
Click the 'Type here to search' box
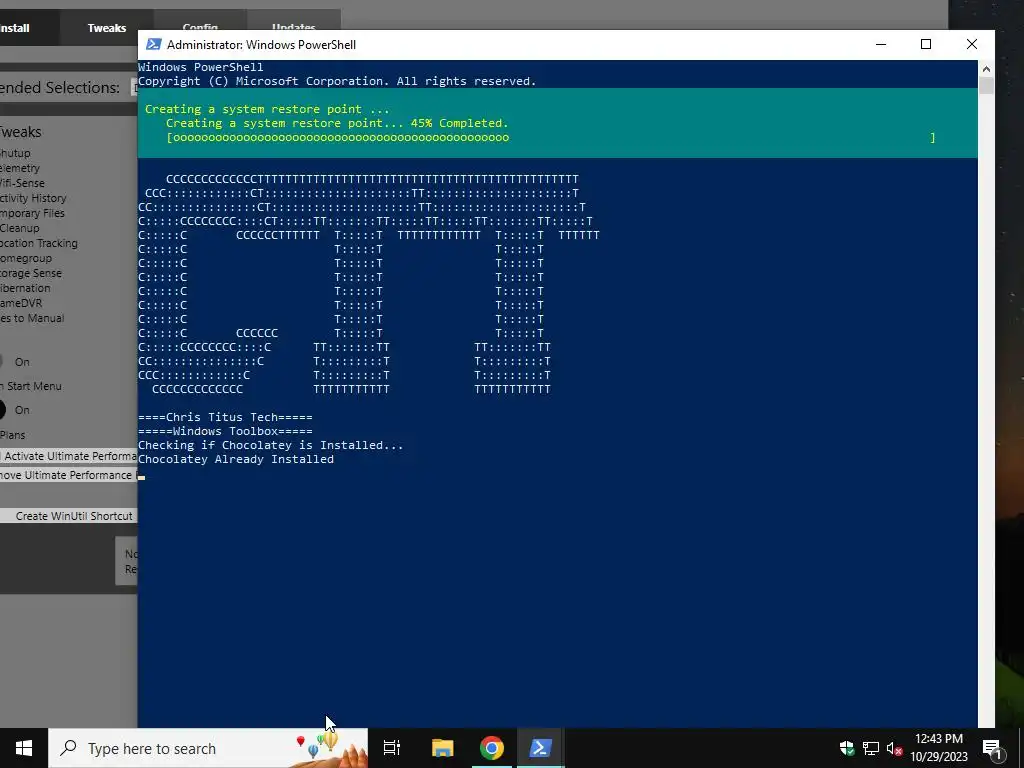[x=208, y=748]
